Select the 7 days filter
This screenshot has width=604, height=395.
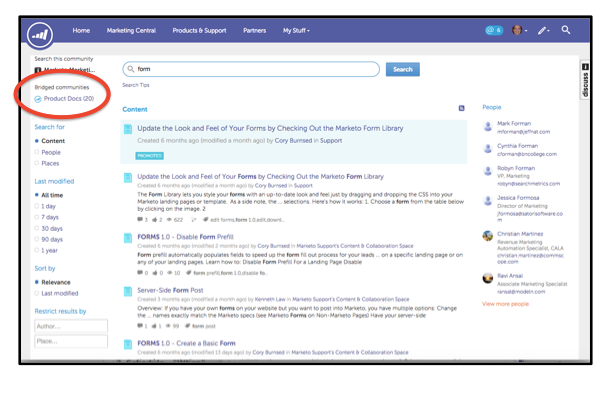tap(37, 217)
